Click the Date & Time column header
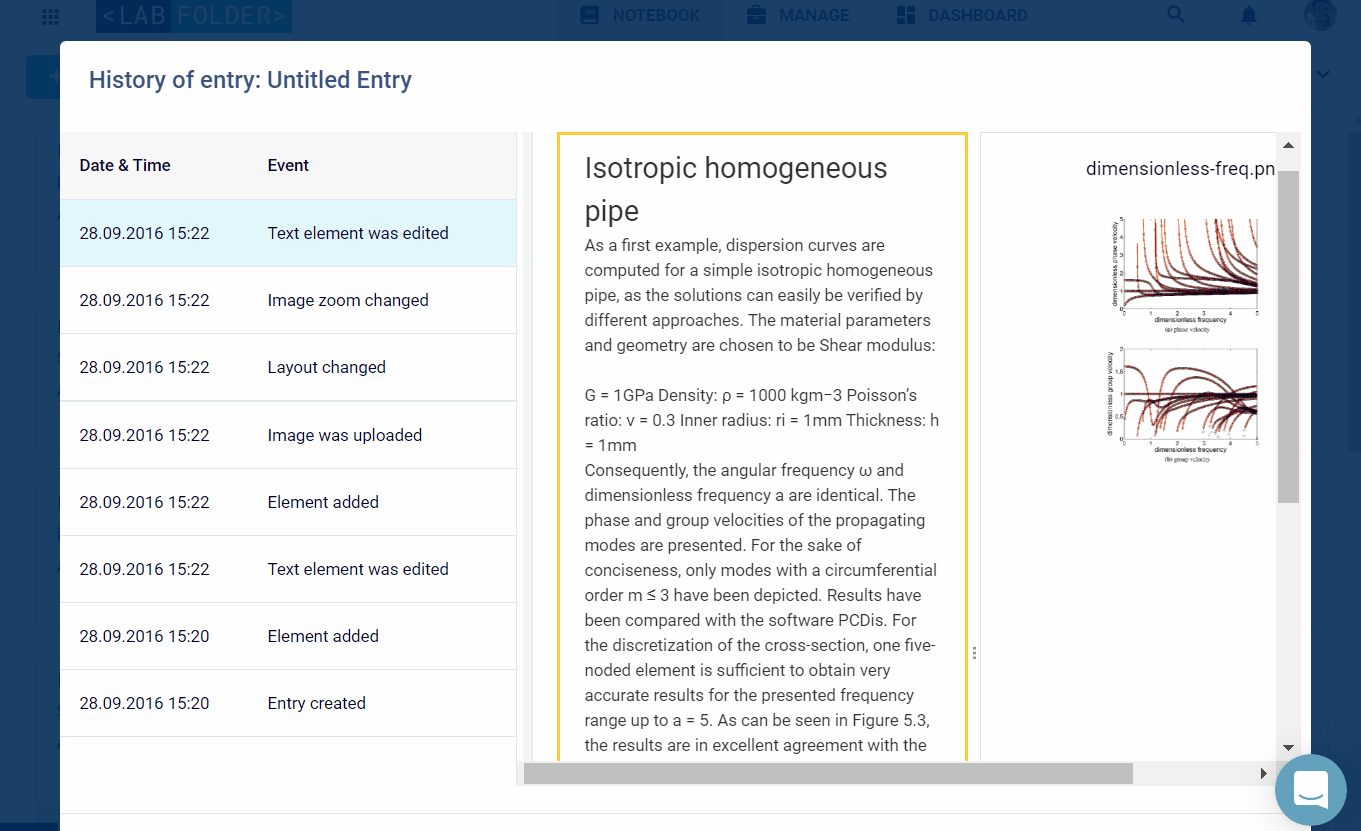The image size is (1361, 831). point(125,165)
